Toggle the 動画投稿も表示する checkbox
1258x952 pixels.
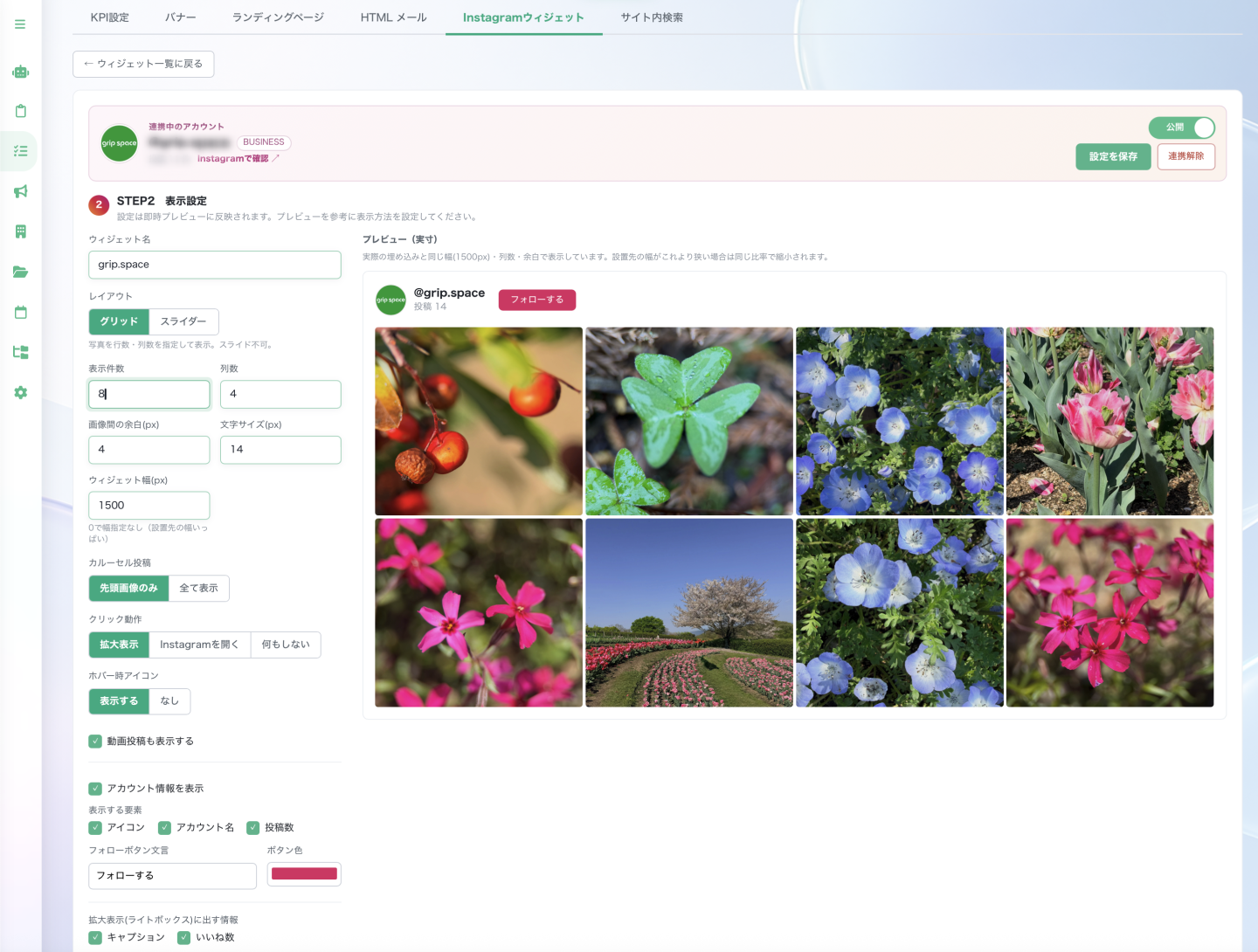coord(95,742)
